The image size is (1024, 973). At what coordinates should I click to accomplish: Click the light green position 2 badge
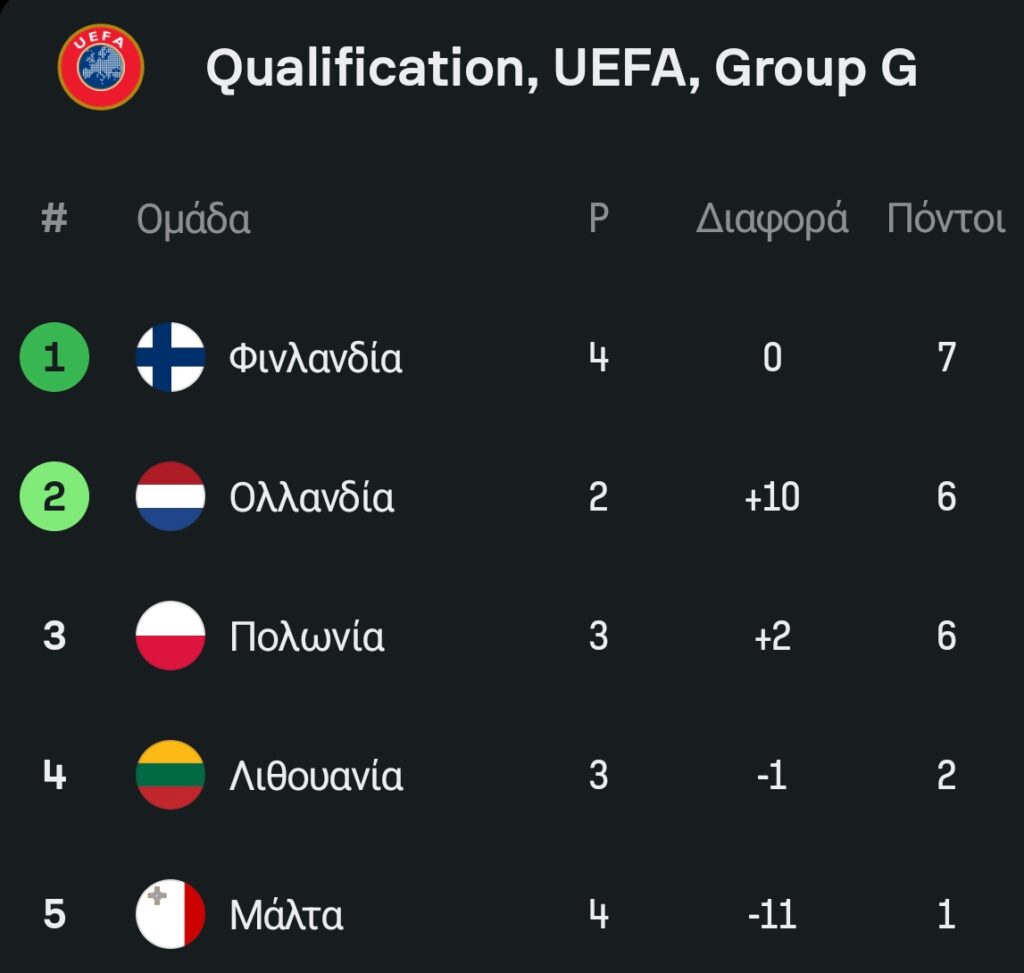point(54,496)
